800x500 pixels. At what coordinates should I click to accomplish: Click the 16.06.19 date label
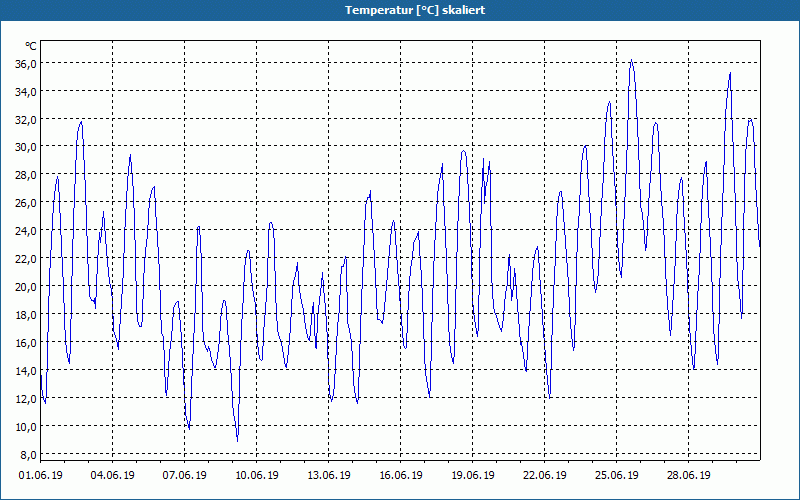[x=401, y=476]
